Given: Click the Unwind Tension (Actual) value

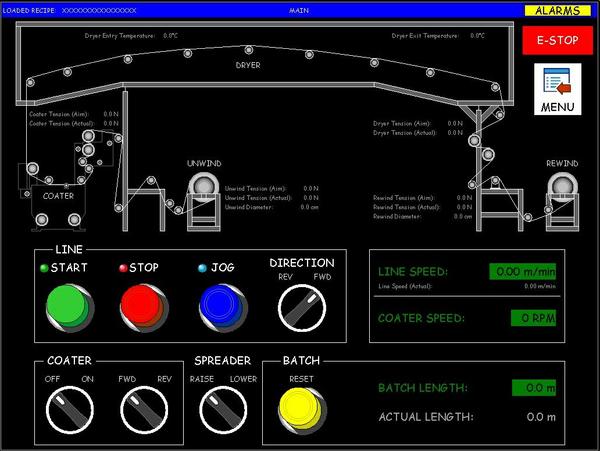Looking at the screenshot, I should [x=311, y=197].
